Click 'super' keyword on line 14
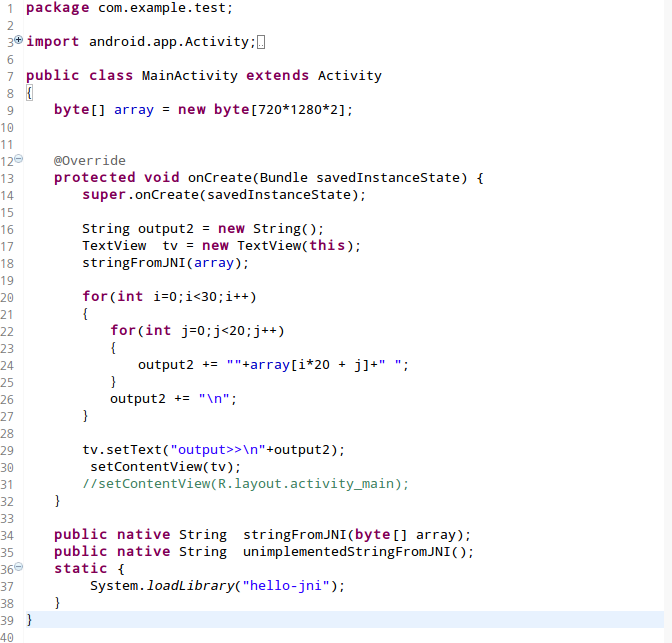Image resolution: width=672 pixels, height=643 pixels. (104, 195)
